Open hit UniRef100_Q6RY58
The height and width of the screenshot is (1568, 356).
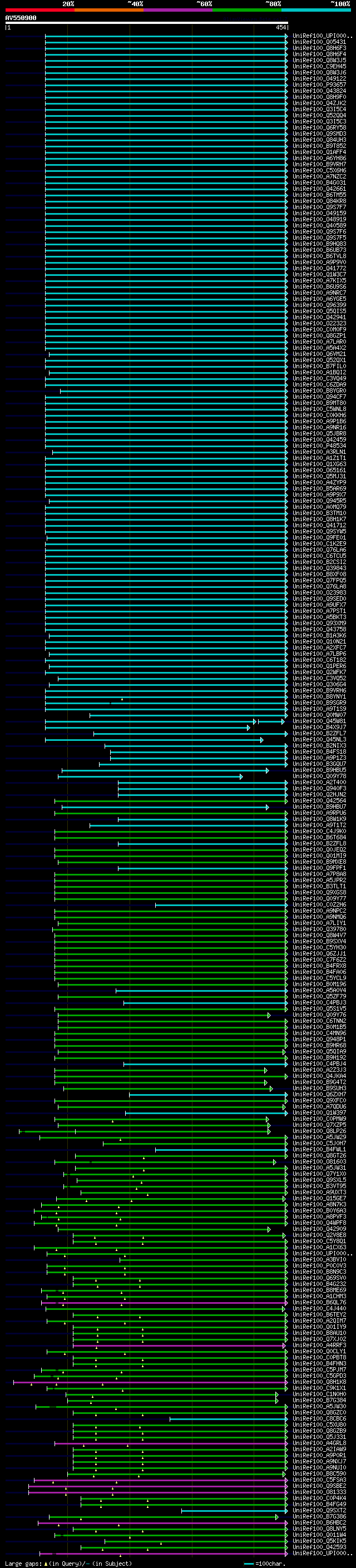point(319,127)
